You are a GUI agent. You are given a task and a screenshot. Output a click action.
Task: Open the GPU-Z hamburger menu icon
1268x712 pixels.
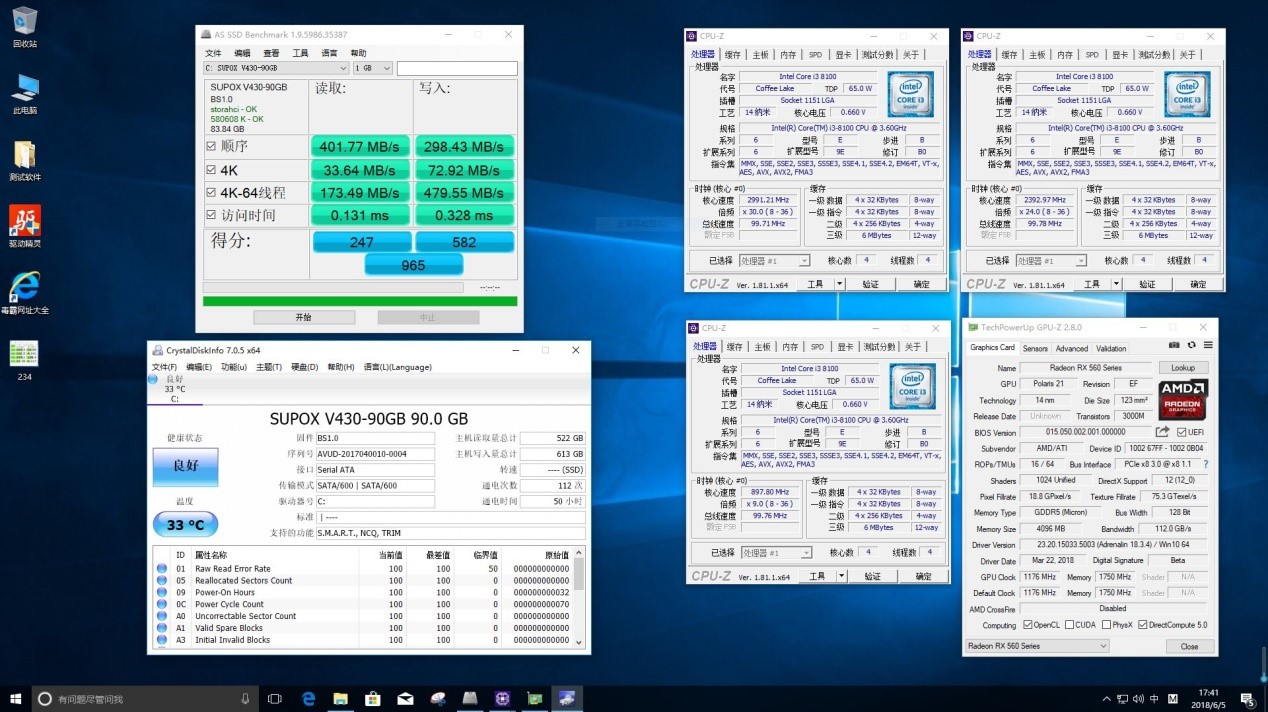(x=1209, y=344)
